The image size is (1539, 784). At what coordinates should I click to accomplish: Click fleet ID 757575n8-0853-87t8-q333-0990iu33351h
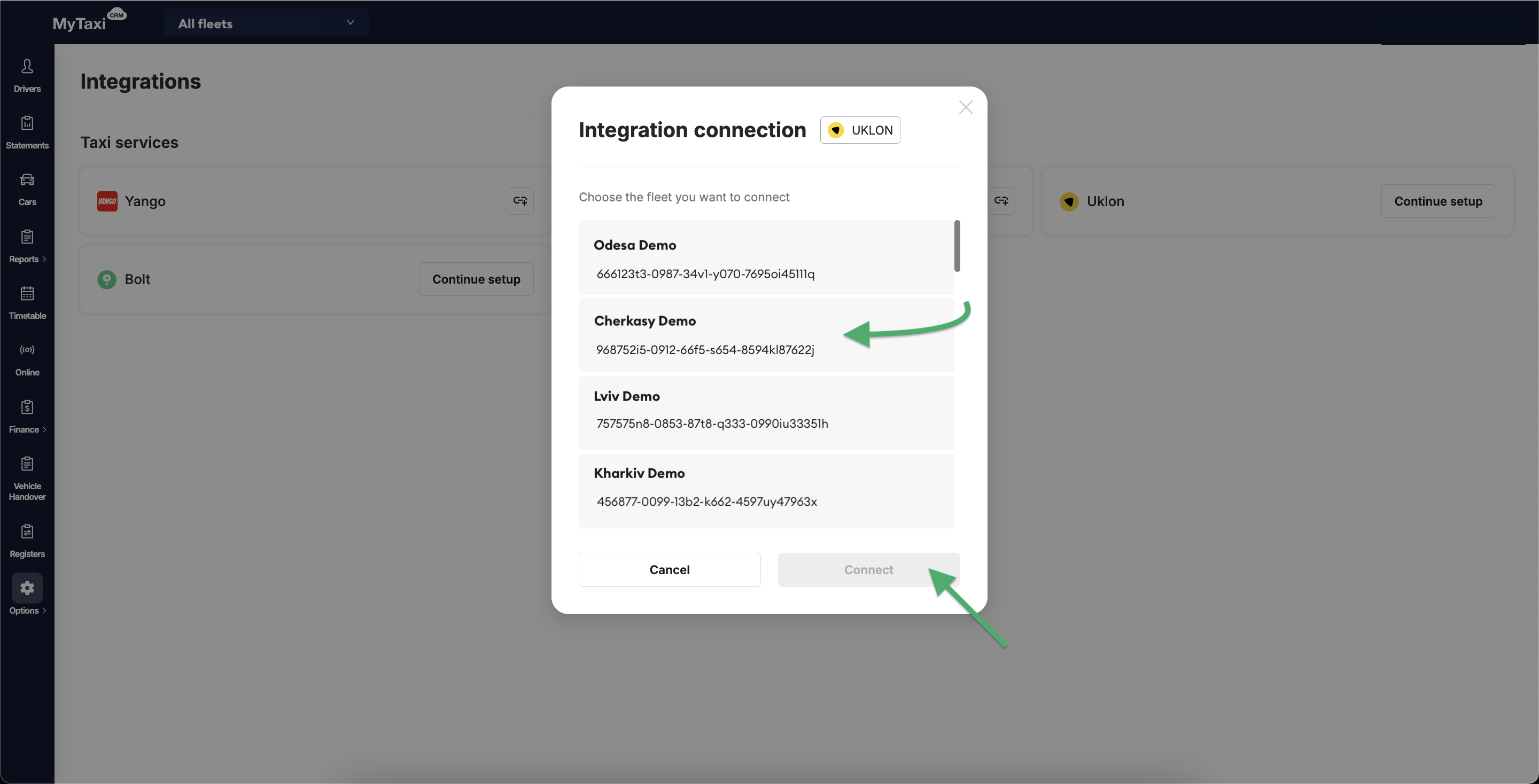click(712, 424)
